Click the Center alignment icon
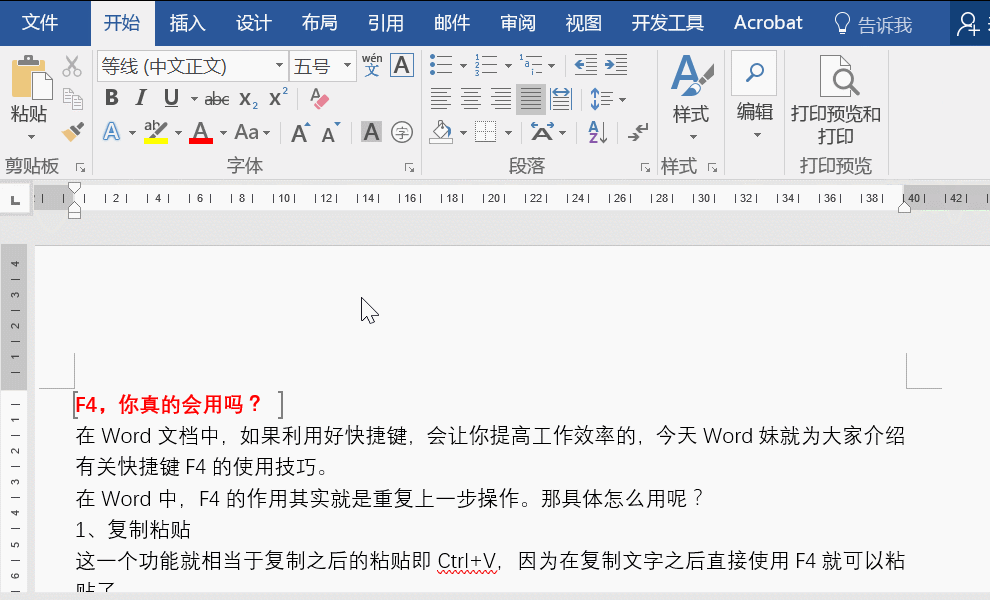 (470, 99)
